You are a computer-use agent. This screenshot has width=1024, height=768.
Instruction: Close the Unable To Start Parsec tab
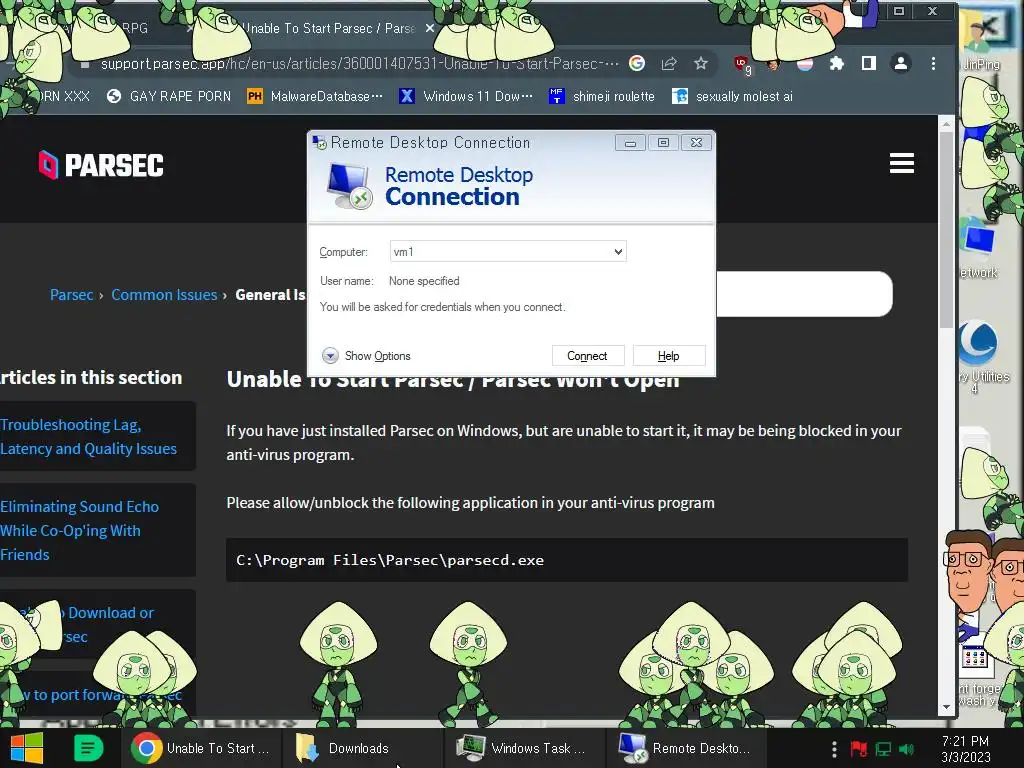point(430,28)
